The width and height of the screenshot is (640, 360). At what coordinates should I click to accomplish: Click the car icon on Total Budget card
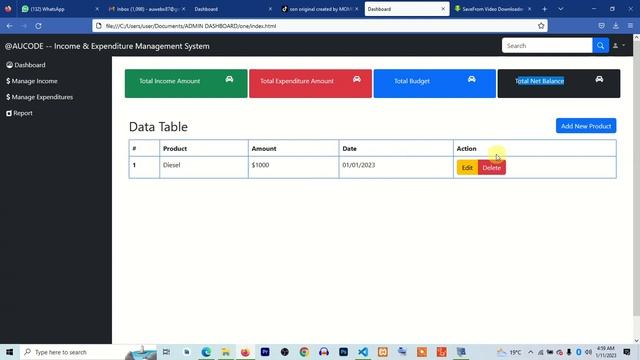pos(471,79)
